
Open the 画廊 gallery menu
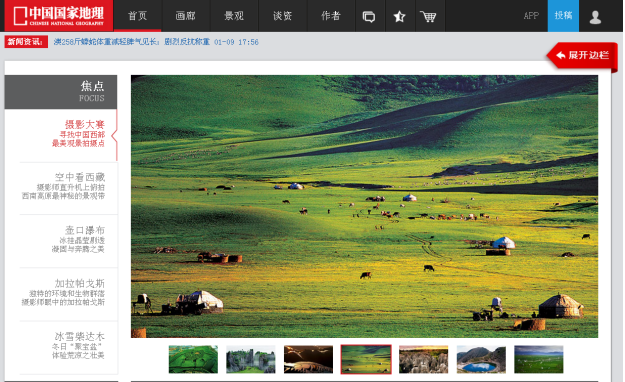pos(186,16)
